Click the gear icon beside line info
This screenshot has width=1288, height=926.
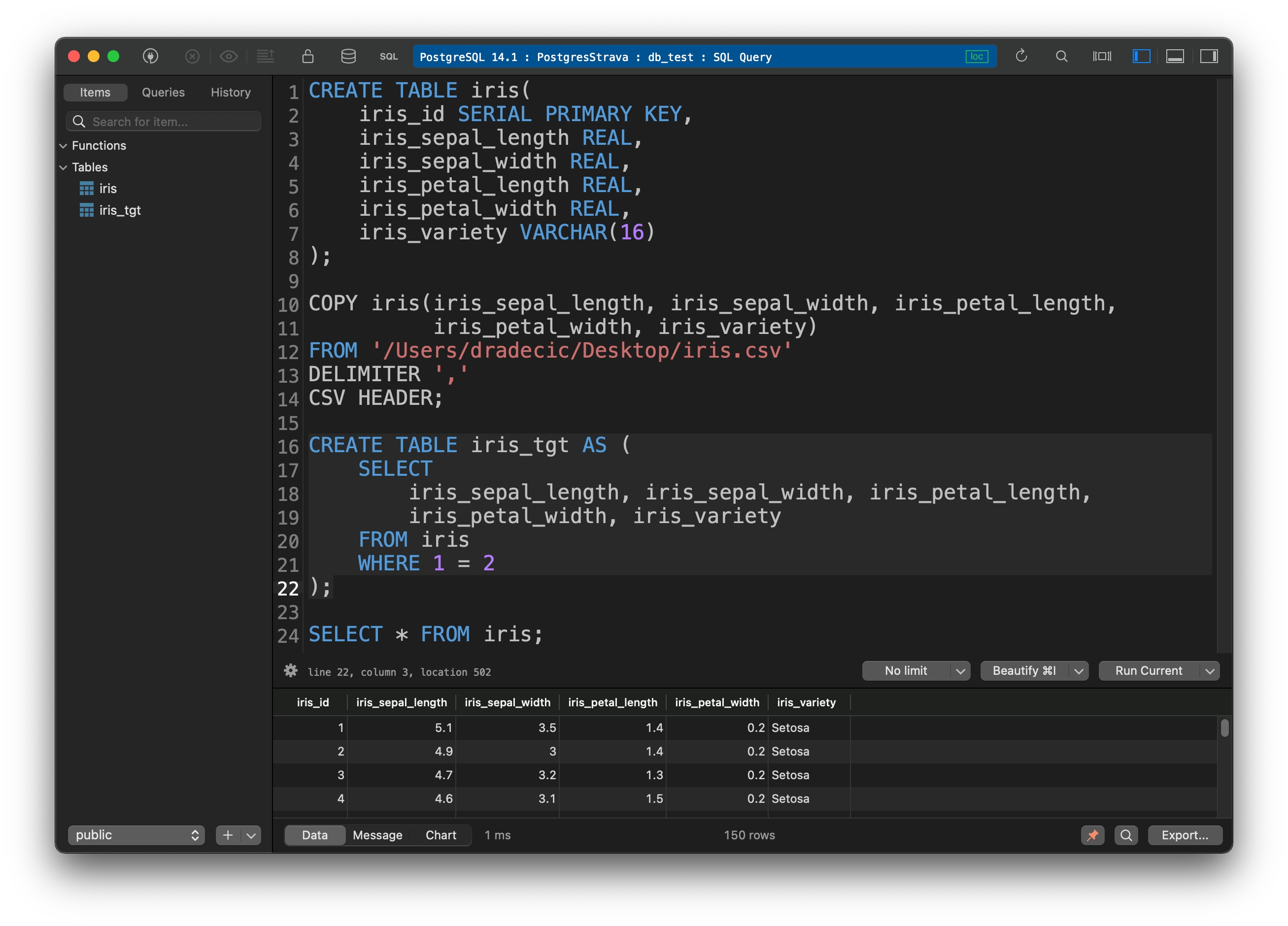[291, 670]
